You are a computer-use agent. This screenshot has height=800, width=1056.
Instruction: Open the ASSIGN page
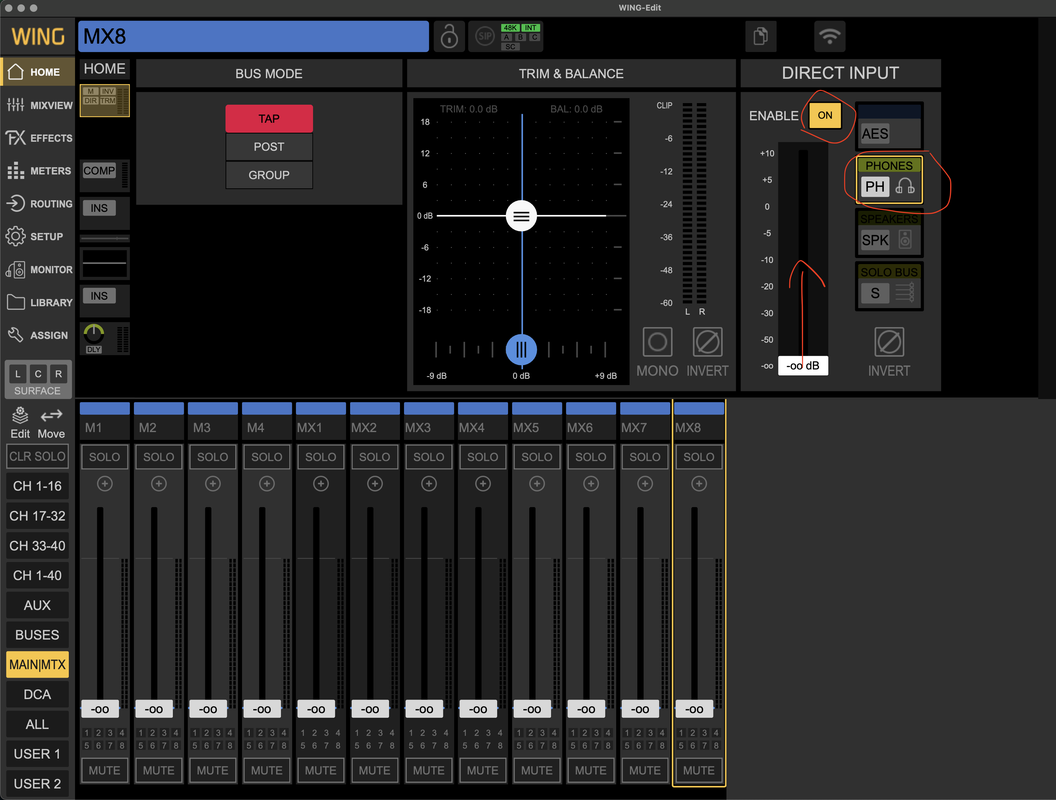[37, 335]
